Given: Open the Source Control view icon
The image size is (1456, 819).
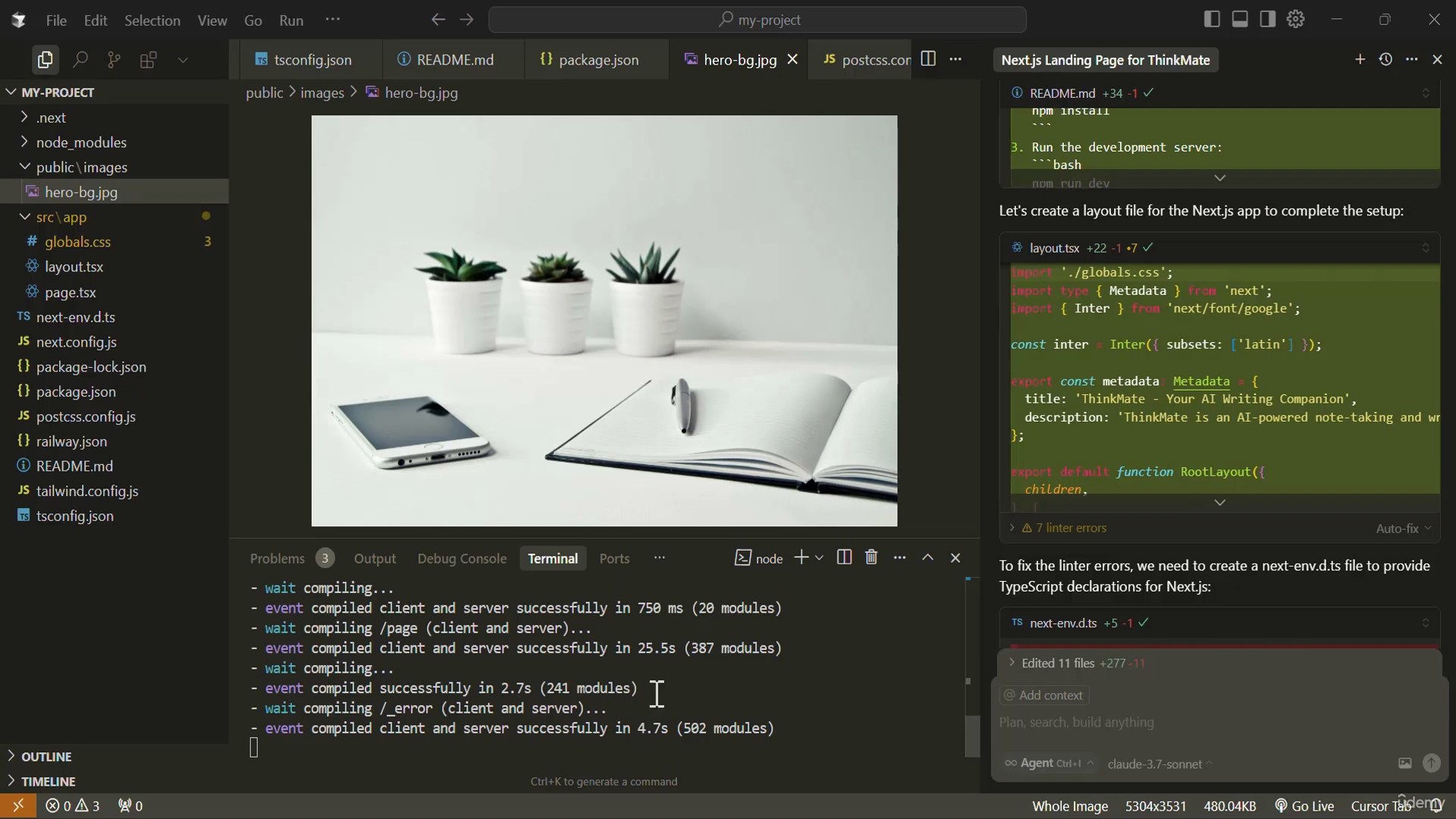Looking at the screenshot, I should 114,59.
